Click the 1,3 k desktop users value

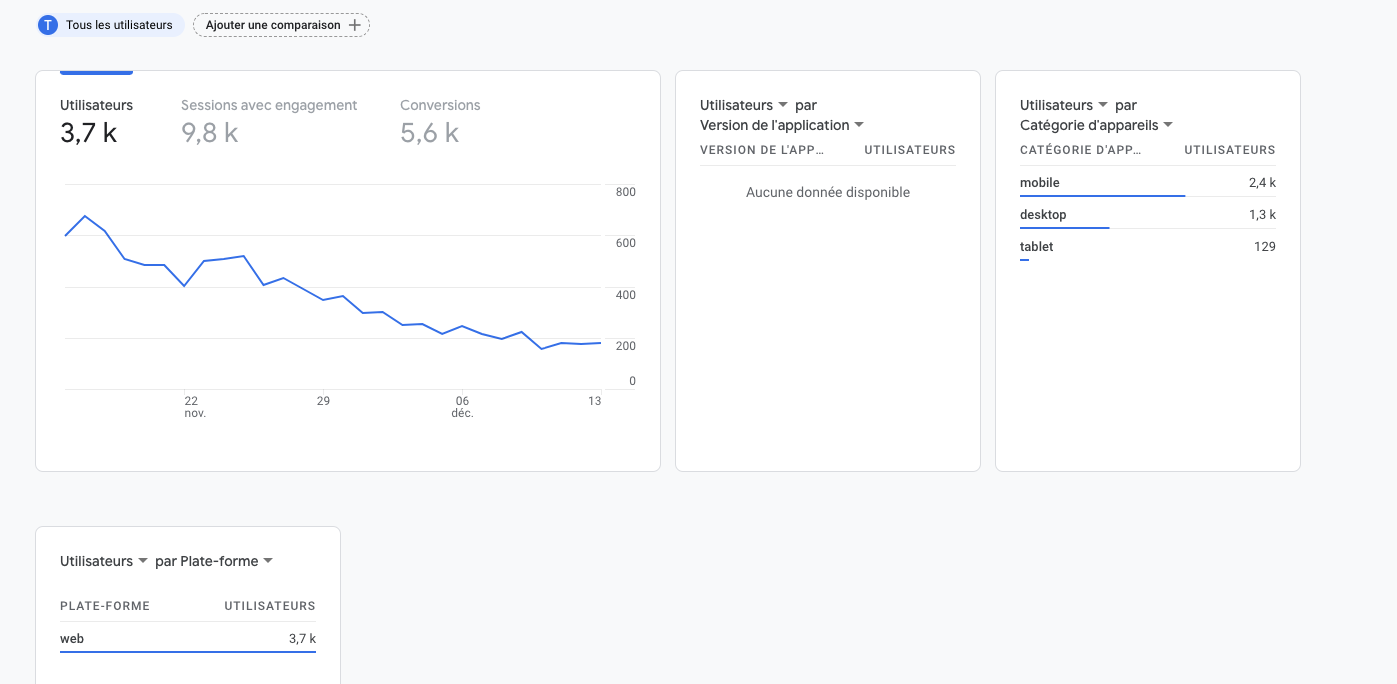1262,215
